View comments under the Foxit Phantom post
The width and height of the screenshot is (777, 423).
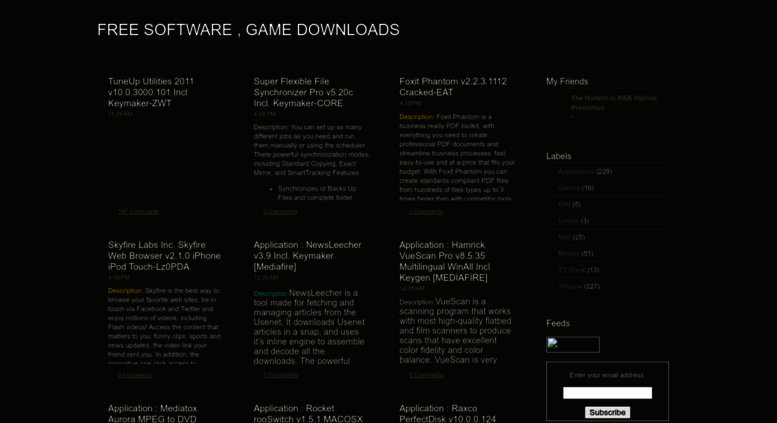(426, 212)
